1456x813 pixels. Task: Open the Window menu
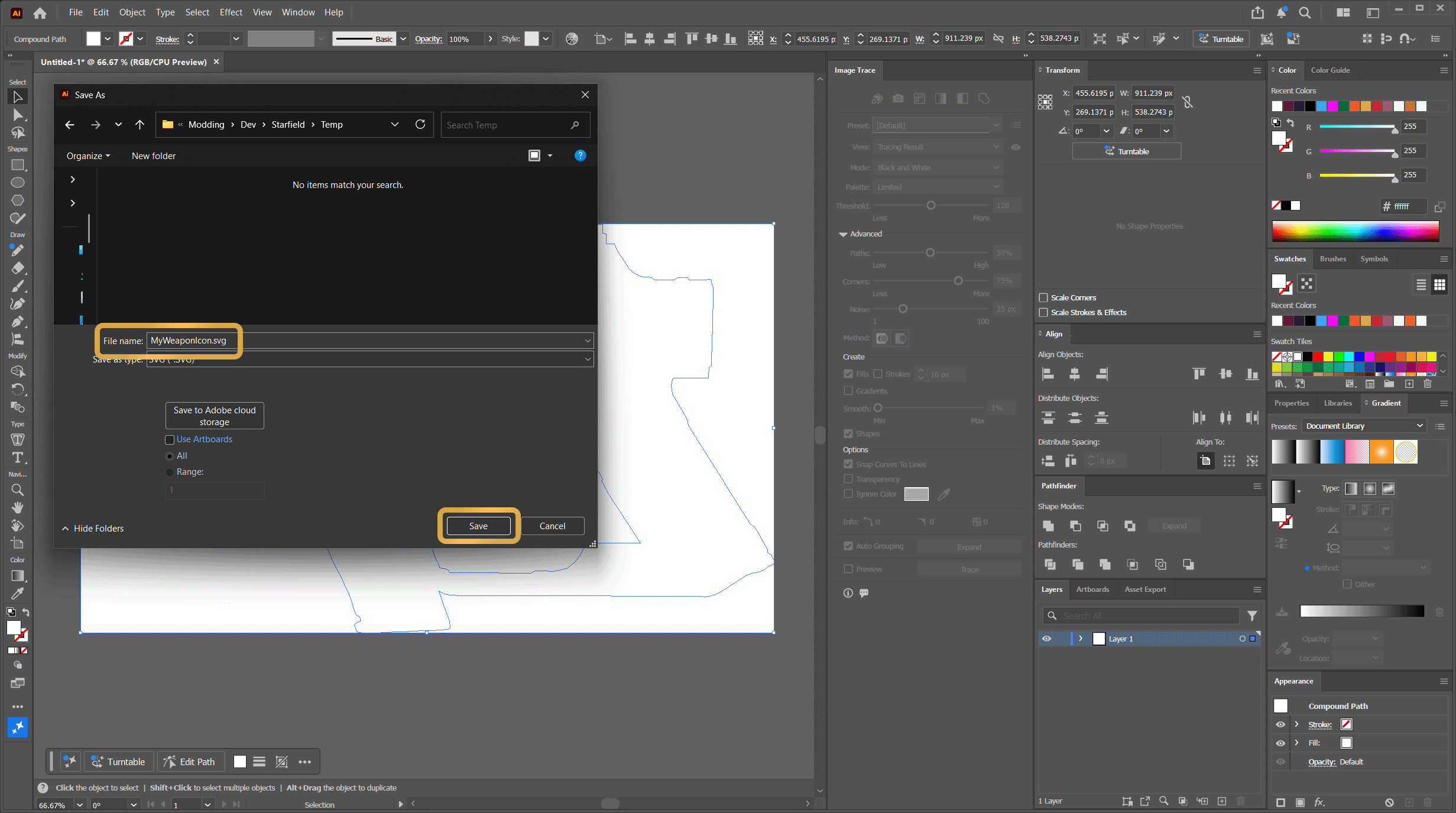pyautogui.click(x=298, y=12)
